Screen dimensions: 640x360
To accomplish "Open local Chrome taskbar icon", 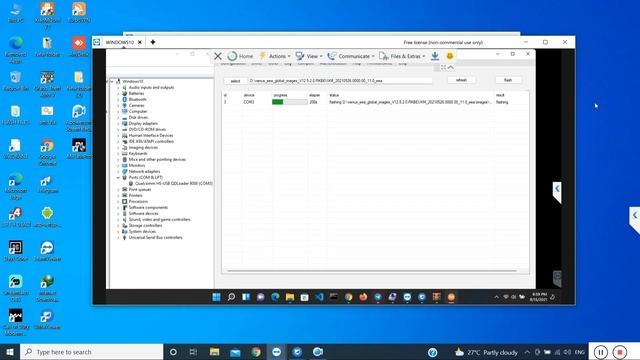I will pyautogui.click(x=256, y=352).
